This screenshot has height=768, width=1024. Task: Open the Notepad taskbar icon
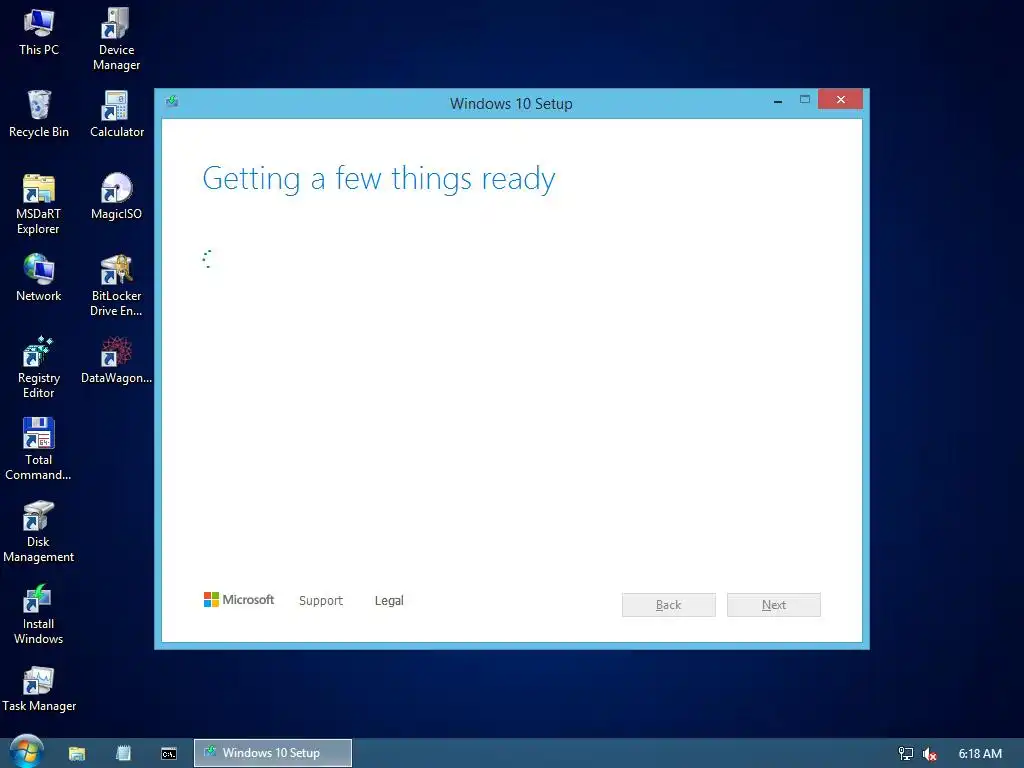(x=123, y=753)
